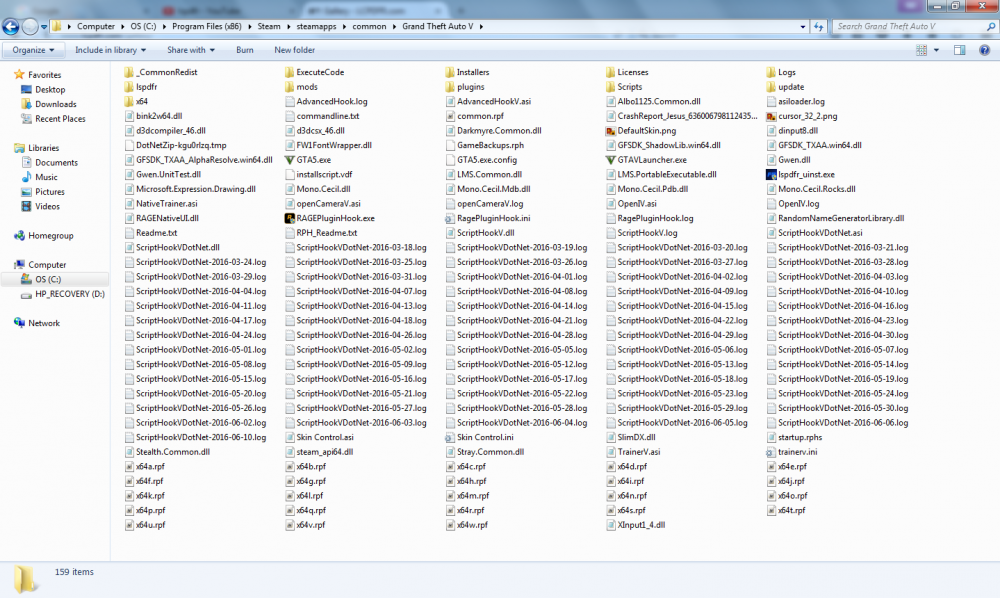Select the startup.rphs file

click(x=799, y=437)
